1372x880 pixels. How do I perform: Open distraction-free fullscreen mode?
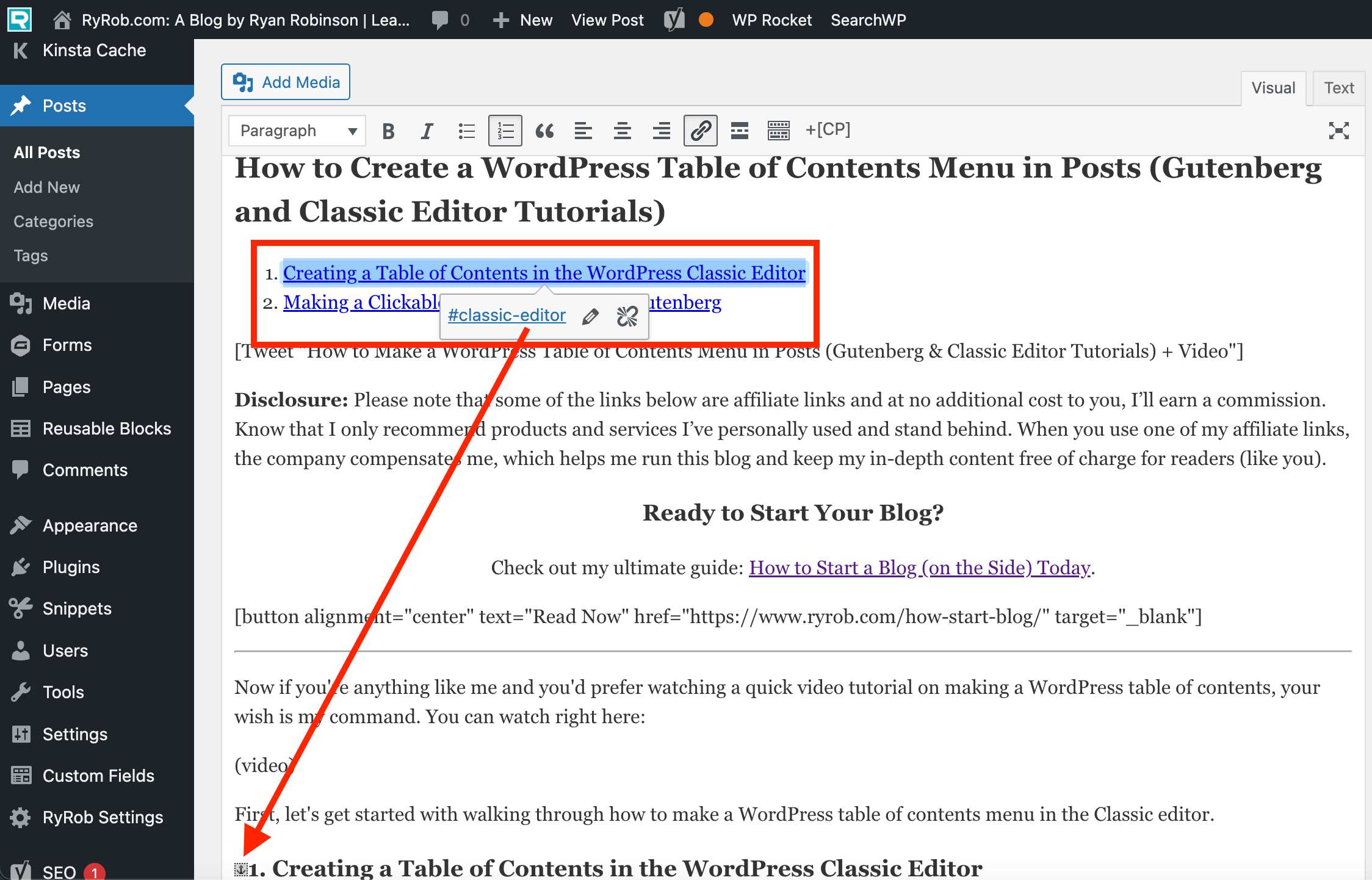pyautogui.click(x=1338, y=130)
